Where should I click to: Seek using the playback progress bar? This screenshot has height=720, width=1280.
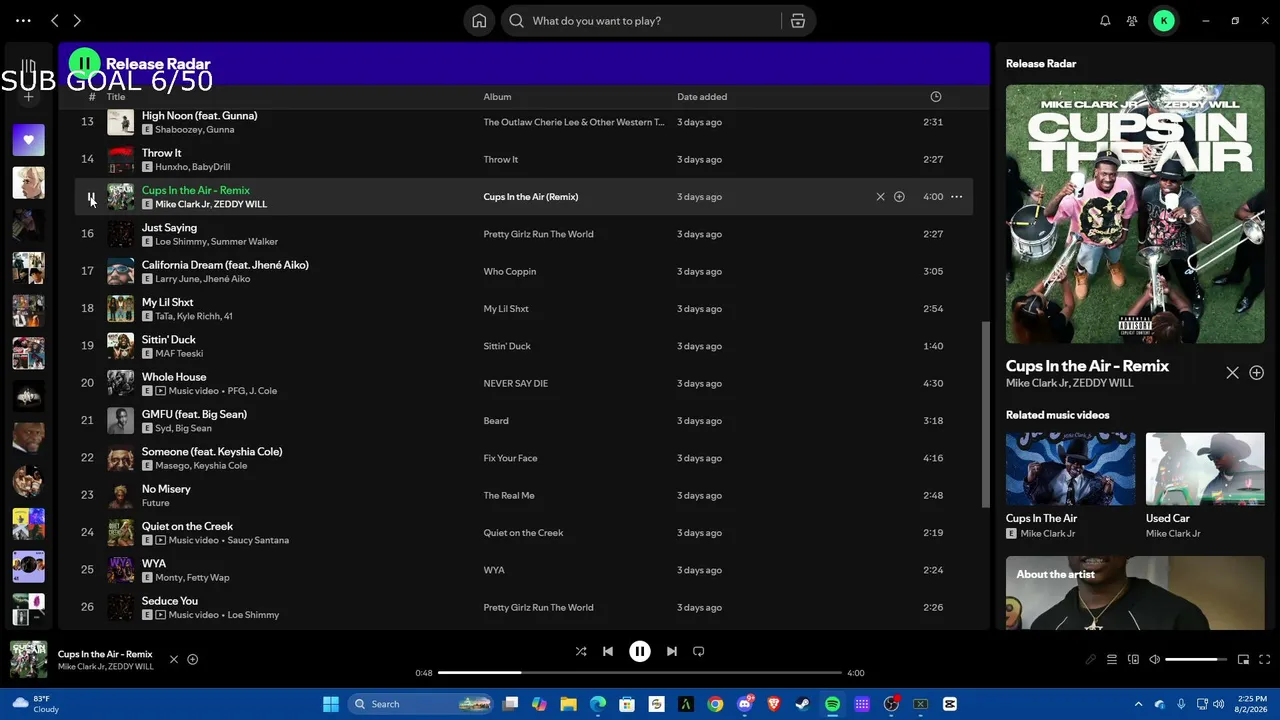tap(640, 673)
